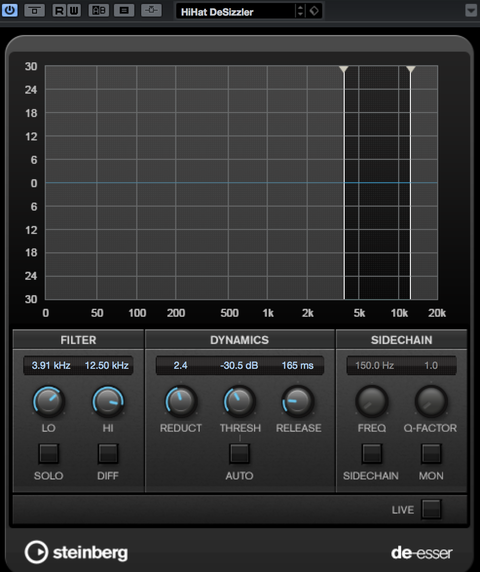
Task: Click the 3.91 kHz LO frequency field
Action: (51, 366)
